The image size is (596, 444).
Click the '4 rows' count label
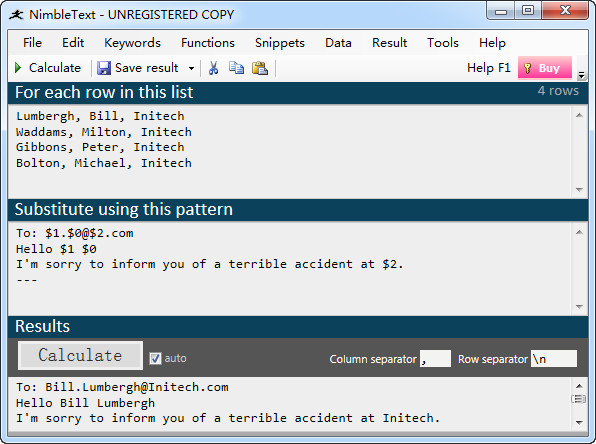coord(558,91)
